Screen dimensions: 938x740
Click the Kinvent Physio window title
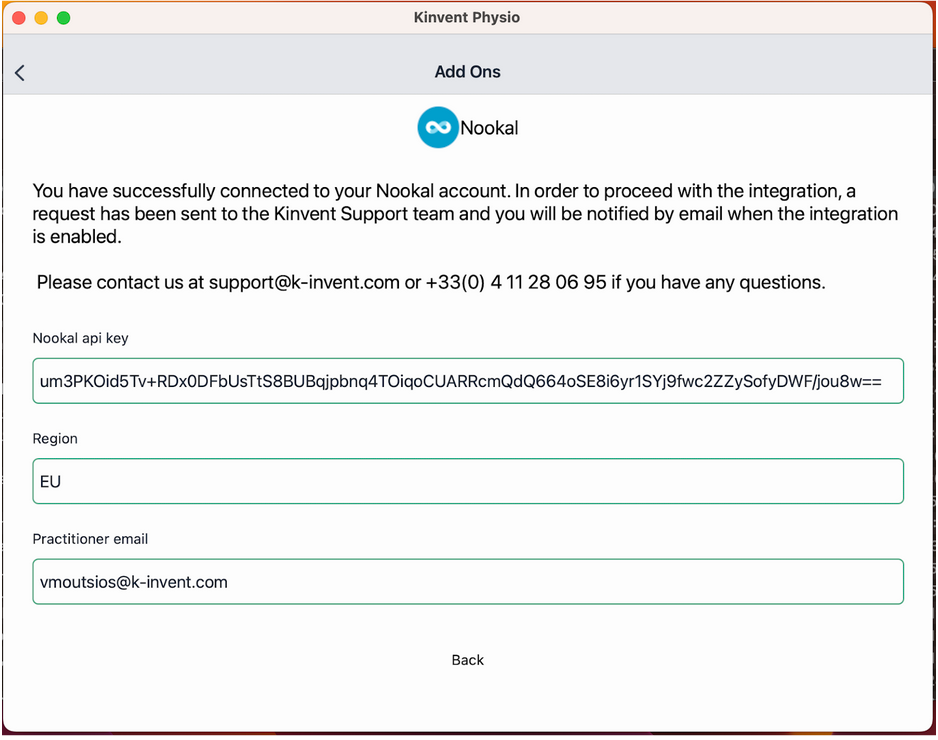click(467, 17)
